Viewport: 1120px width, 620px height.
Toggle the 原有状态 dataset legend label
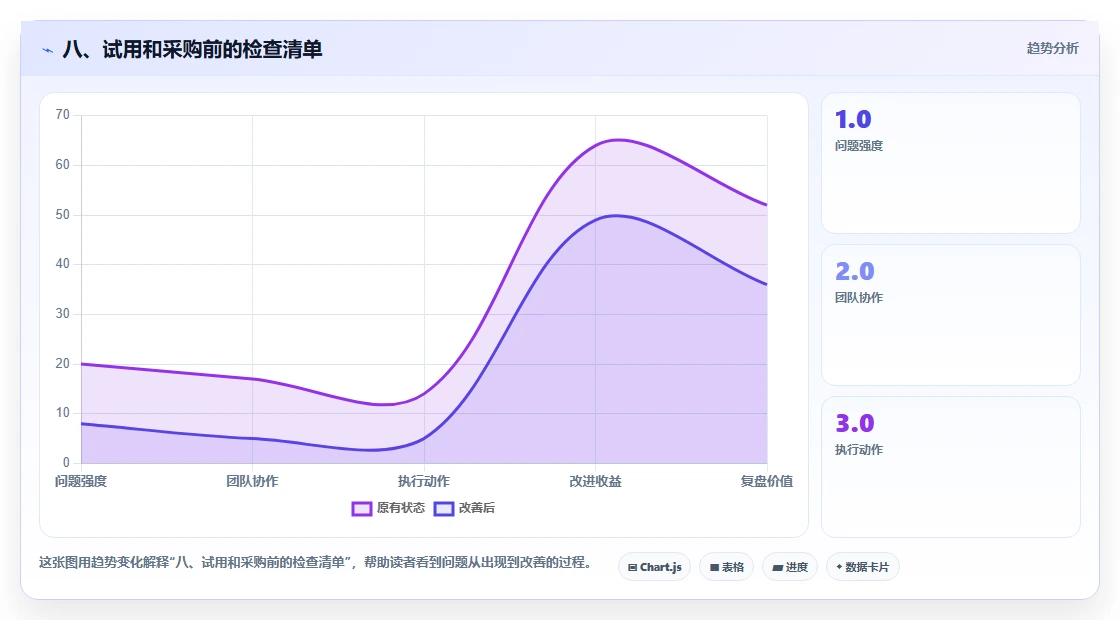coord(401,508)
